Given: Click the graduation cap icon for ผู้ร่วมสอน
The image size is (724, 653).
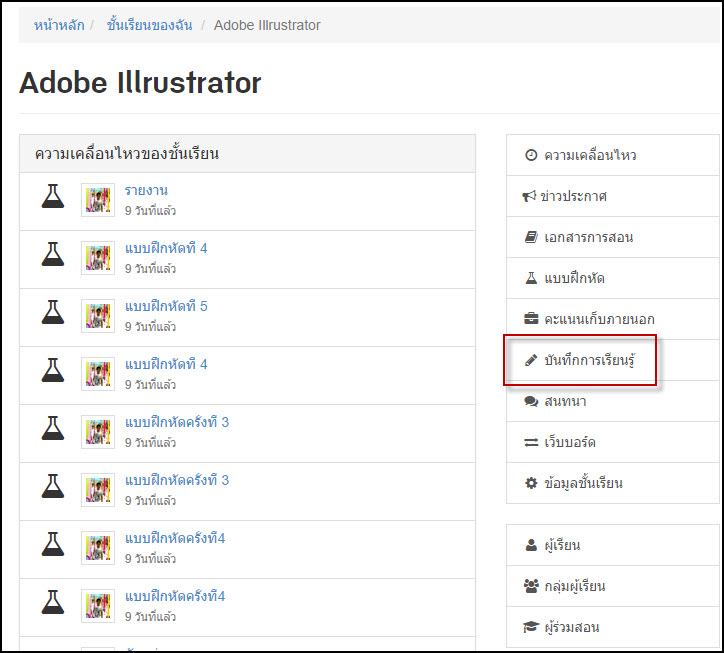Looking at the screenshot, I should (x=531, y=627).
